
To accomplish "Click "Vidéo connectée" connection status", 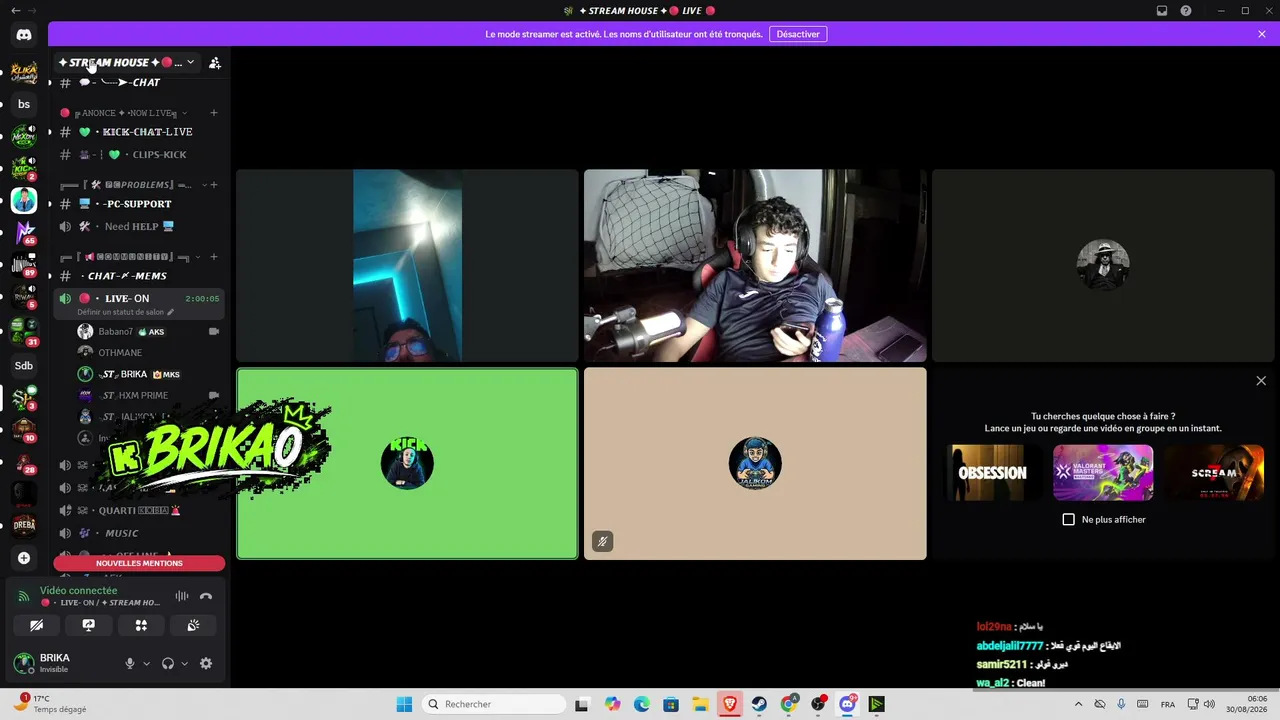I will pos(78,591).
